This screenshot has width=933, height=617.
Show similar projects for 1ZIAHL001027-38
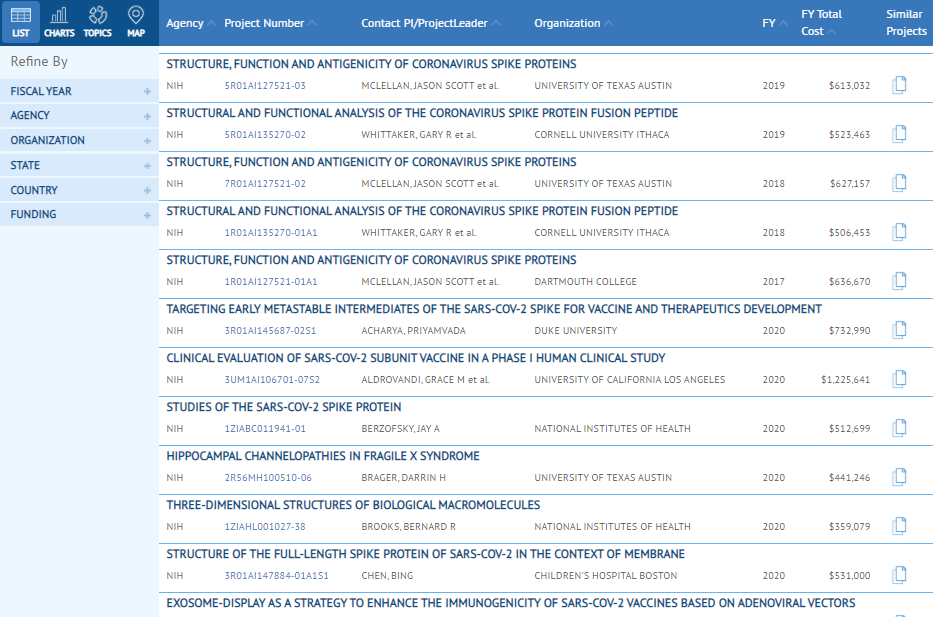pyautogui.click(x=900, y=526)
